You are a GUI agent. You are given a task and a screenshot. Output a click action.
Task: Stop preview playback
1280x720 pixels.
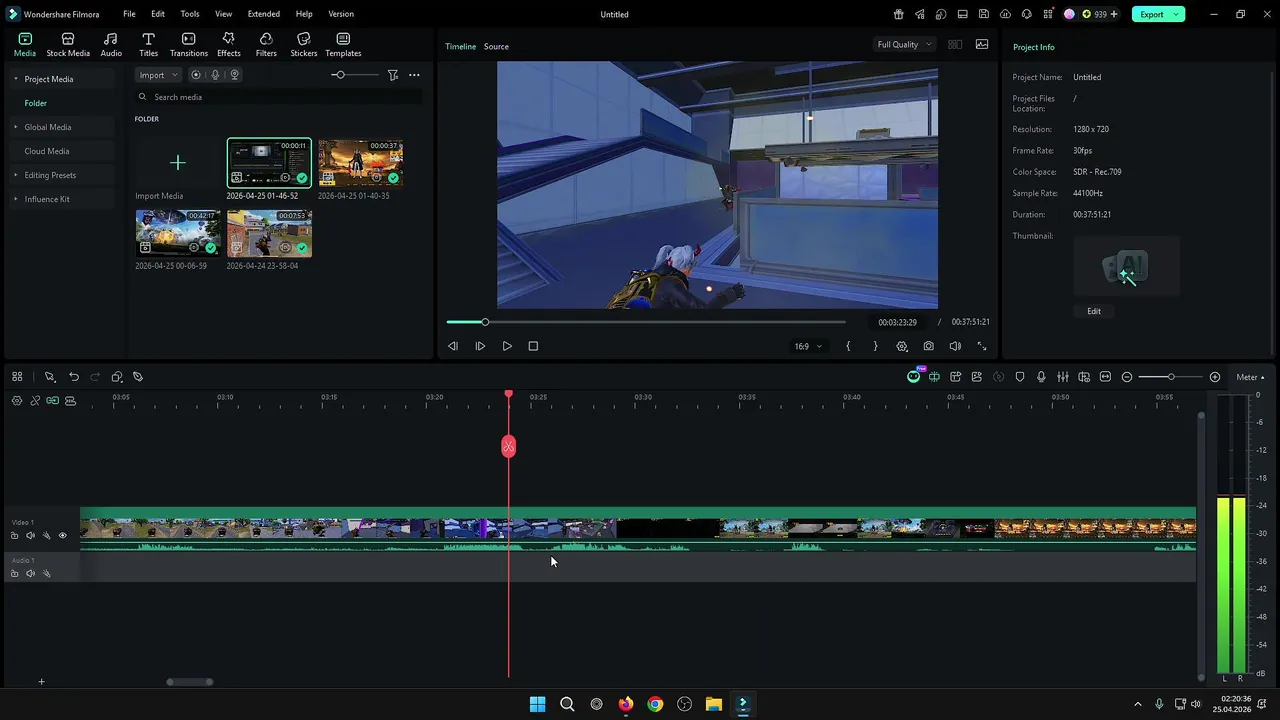(533, 346)
